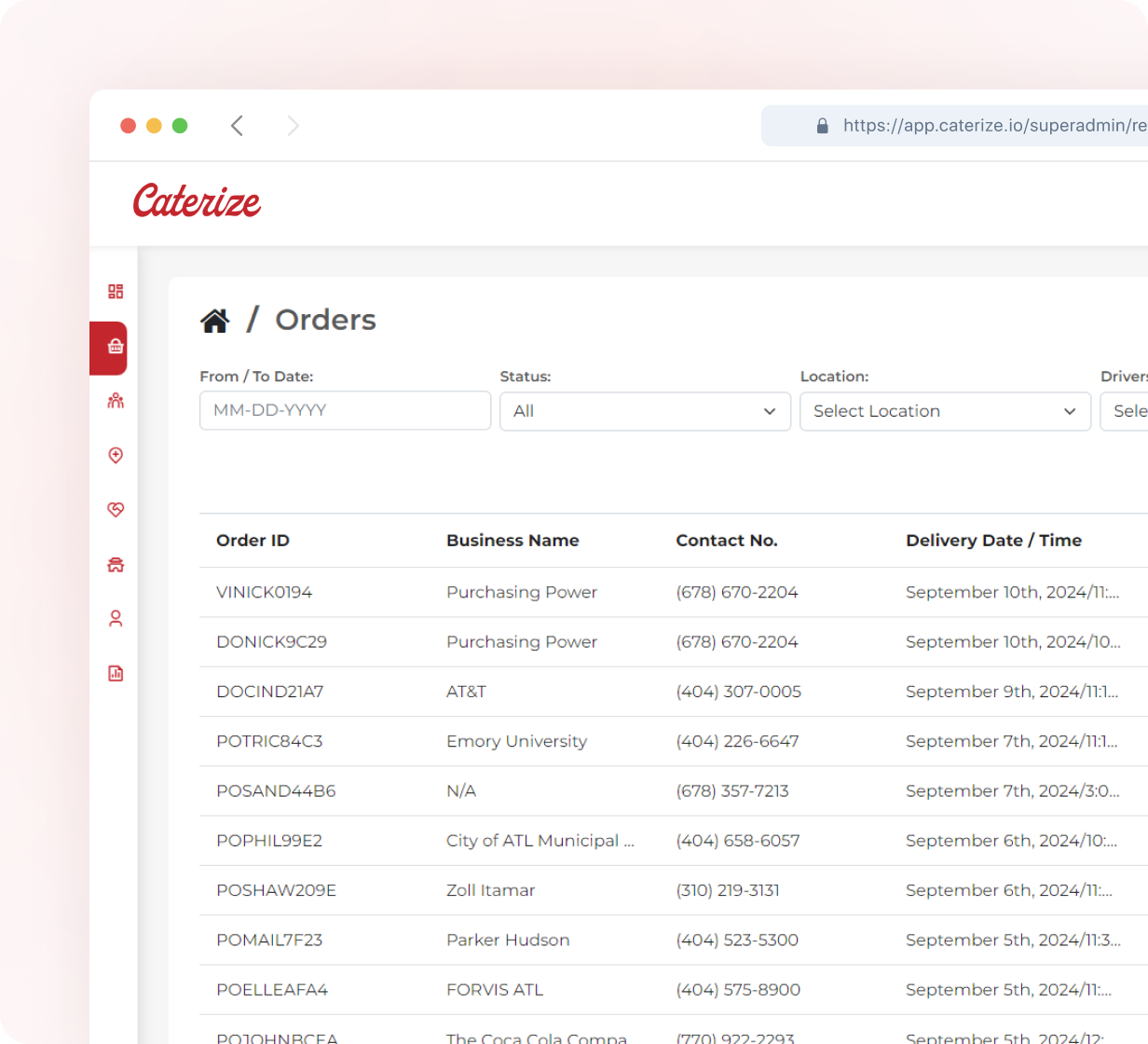Open order VINICK0194
Viewport: 1148px width, 1044px height.
(x=264, y=592)
